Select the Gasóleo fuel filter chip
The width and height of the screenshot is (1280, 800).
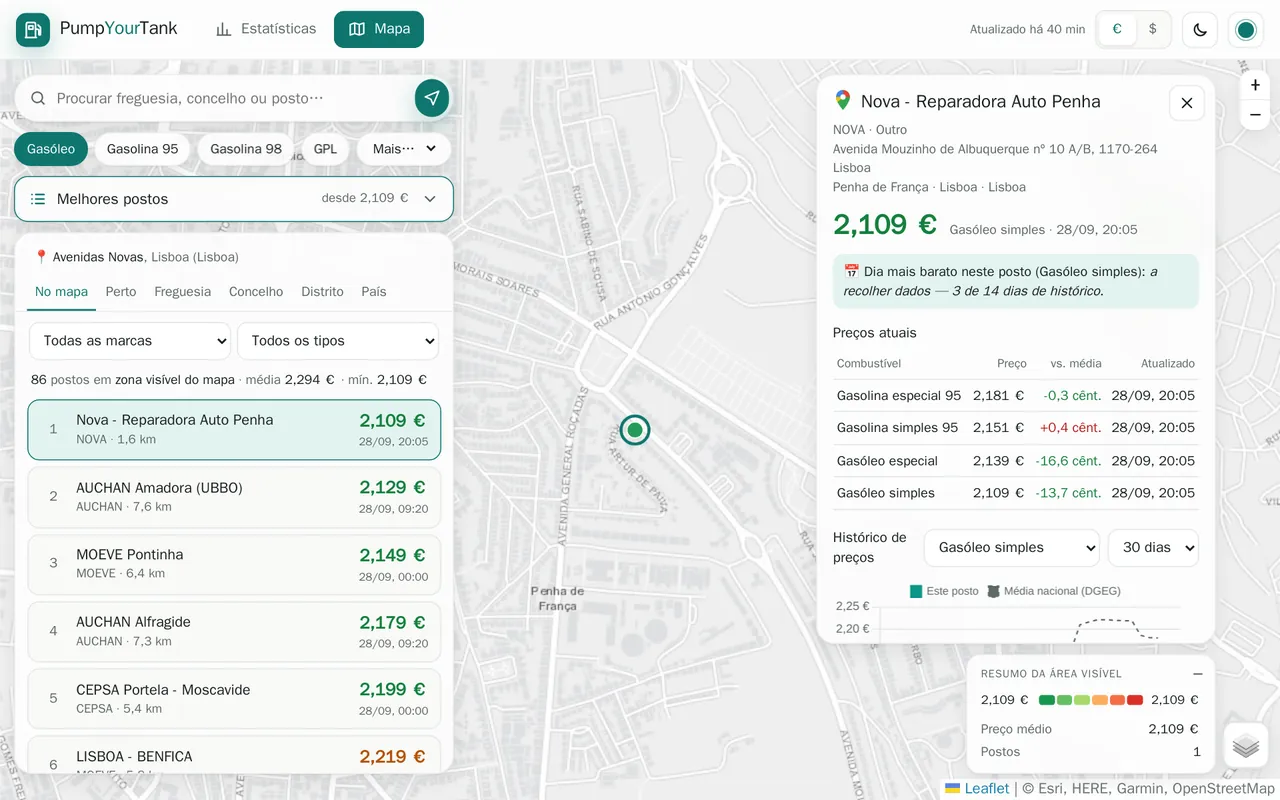tap(51, 149)
